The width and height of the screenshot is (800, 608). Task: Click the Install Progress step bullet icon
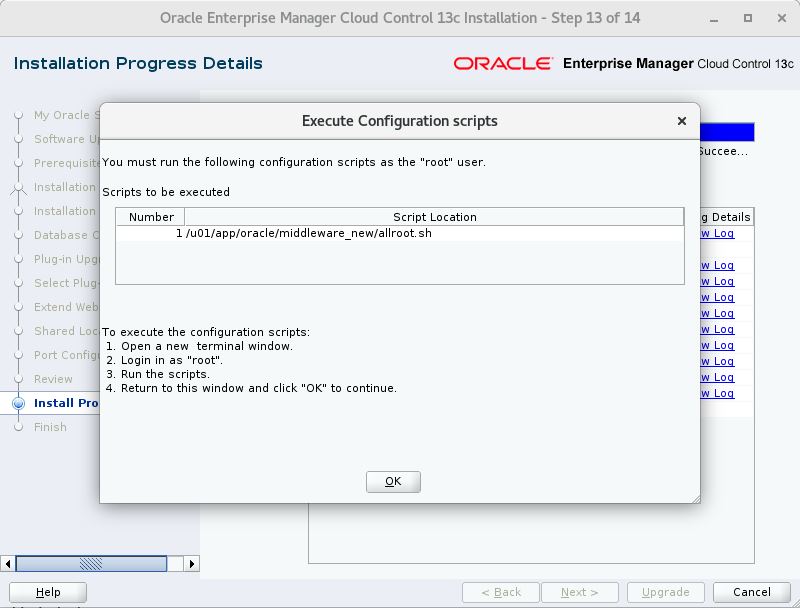click(x=18, y=403)
